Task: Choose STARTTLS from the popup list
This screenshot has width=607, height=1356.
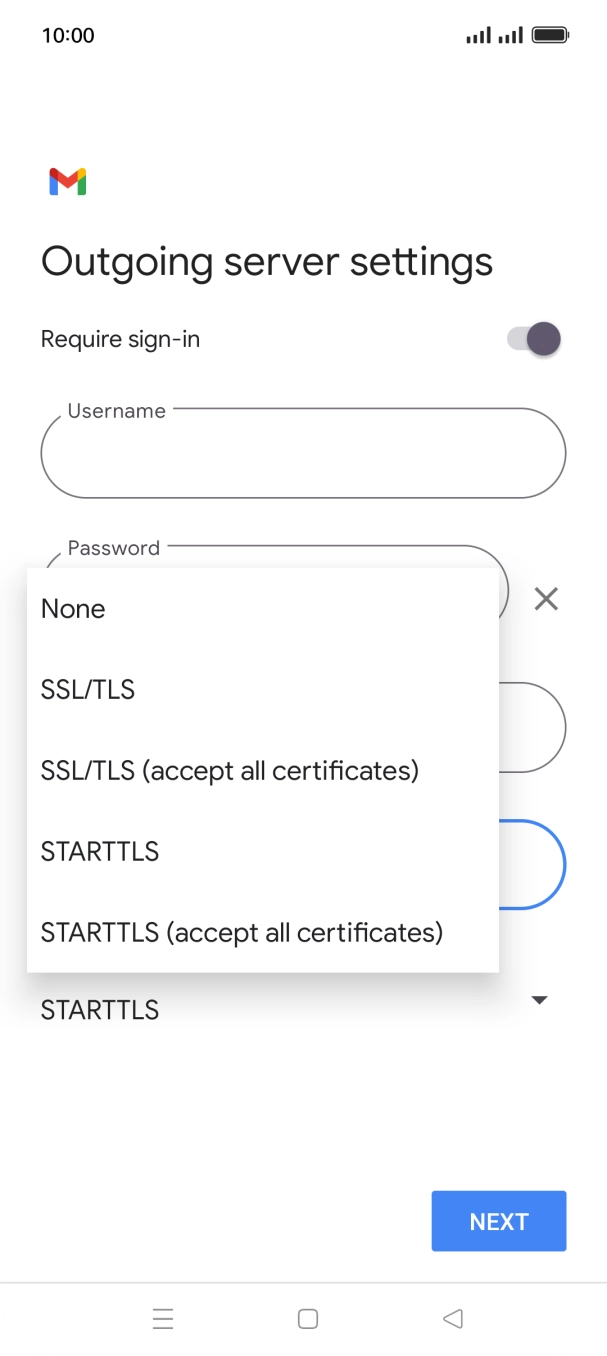Action: pos(100,852)
